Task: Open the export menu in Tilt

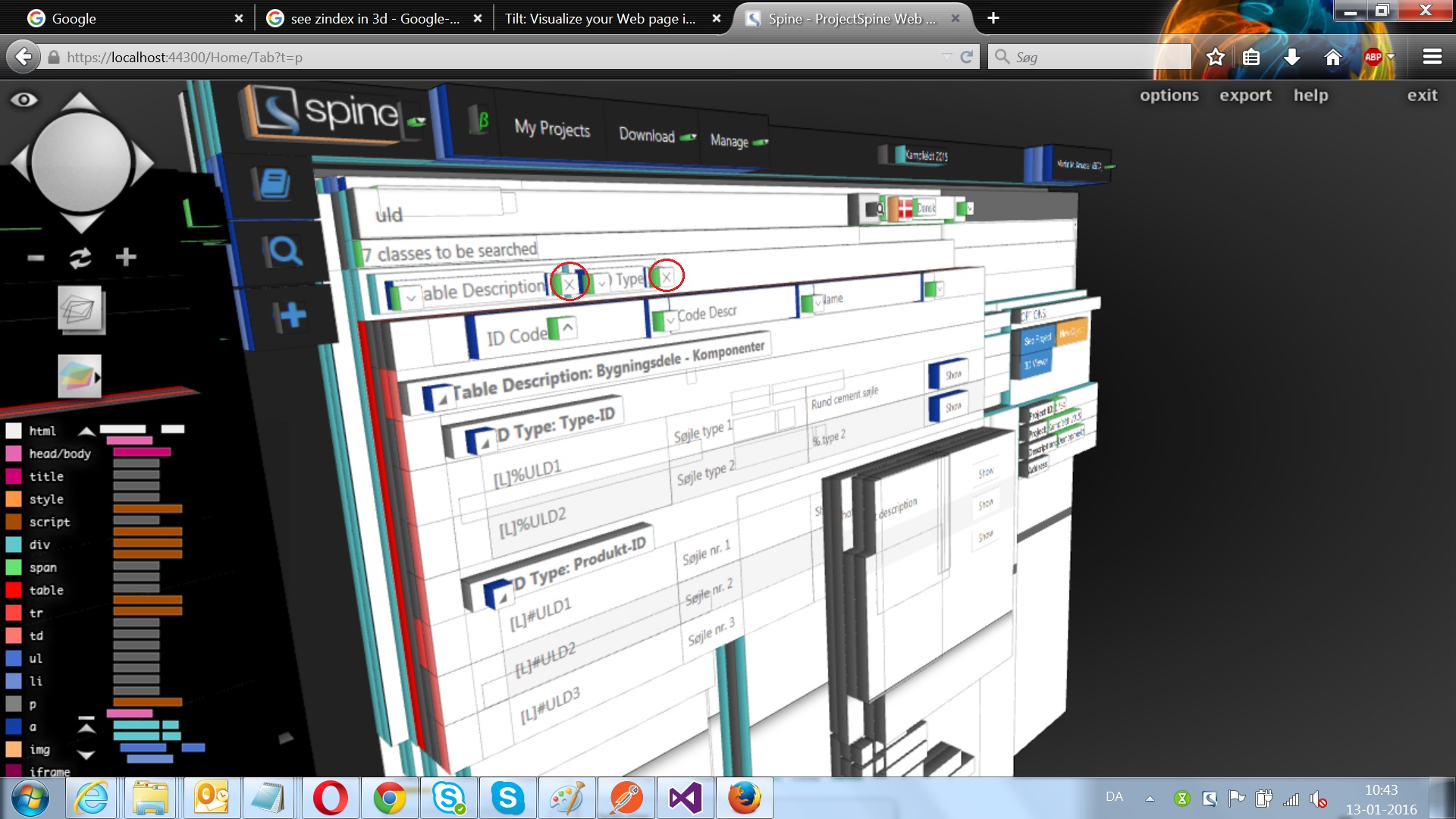Action: 1245,96
